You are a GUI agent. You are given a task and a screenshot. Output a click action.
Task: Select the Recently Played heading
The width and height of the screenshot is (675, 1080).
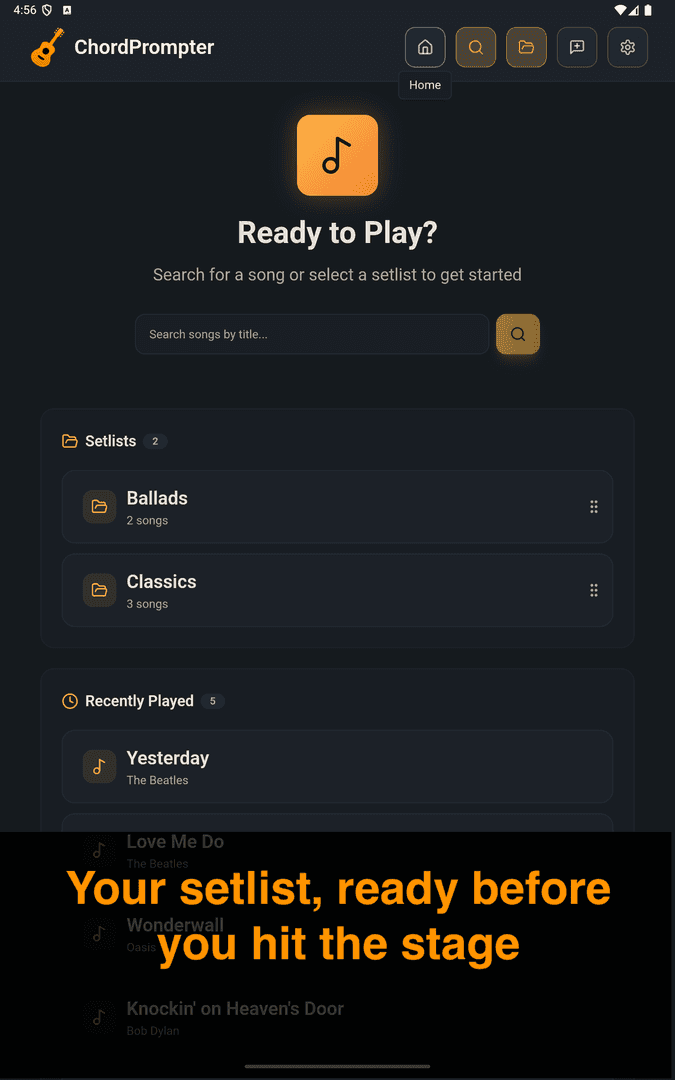click(x=139, y=701)
